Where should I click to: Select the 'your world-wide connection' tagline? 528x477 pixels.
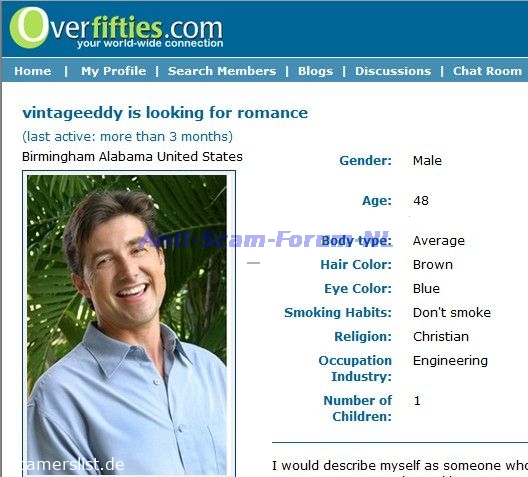point(150,43)
